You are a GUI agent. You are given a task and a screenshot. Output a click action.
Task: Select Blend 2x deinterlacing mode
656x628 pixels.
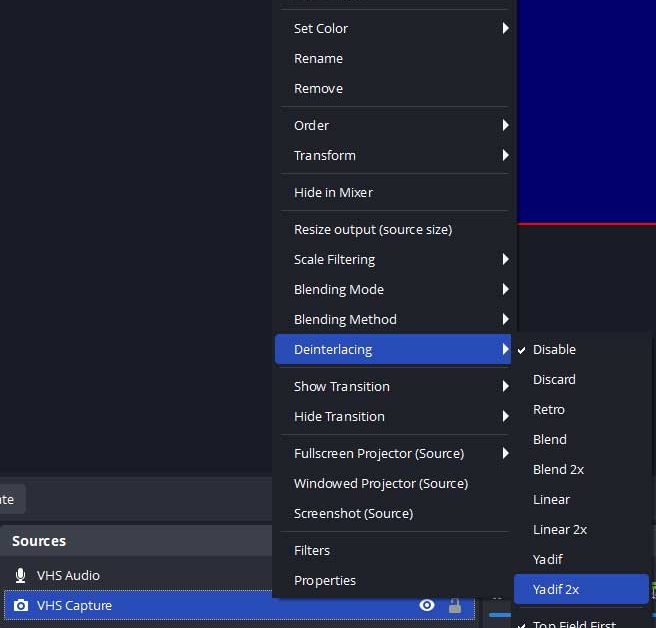[x=558, y=469]
